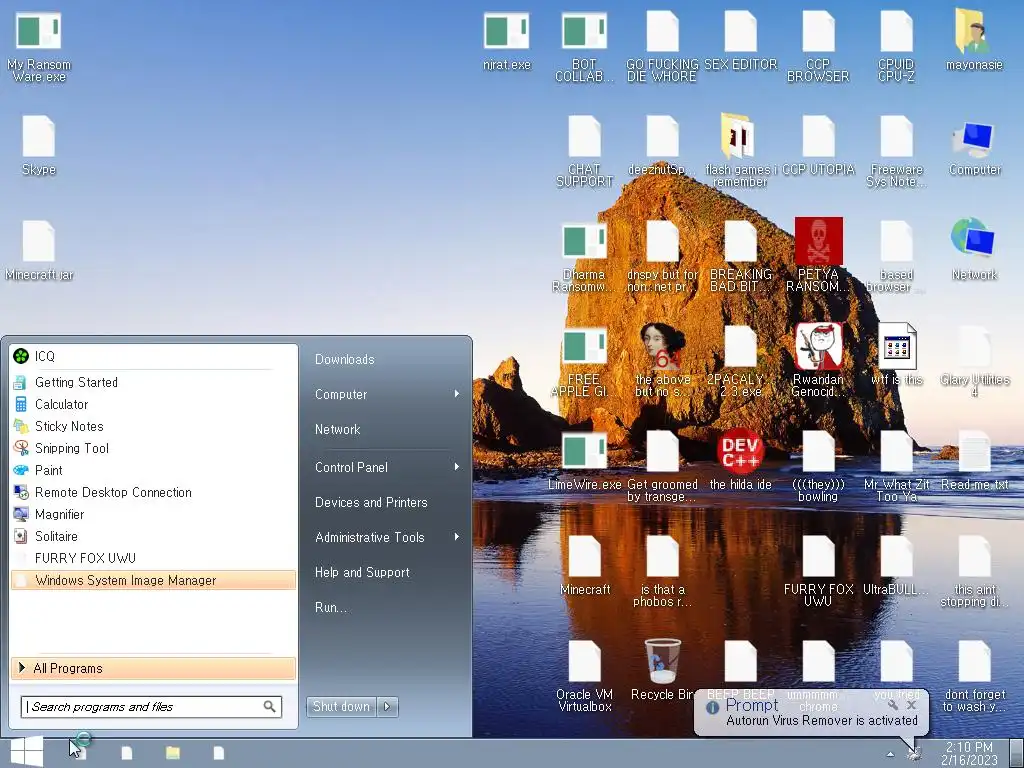The width and height of the screenshot is (1024, 768).
Task: Open Paint from the Start menu
Action: pos(153,470)
